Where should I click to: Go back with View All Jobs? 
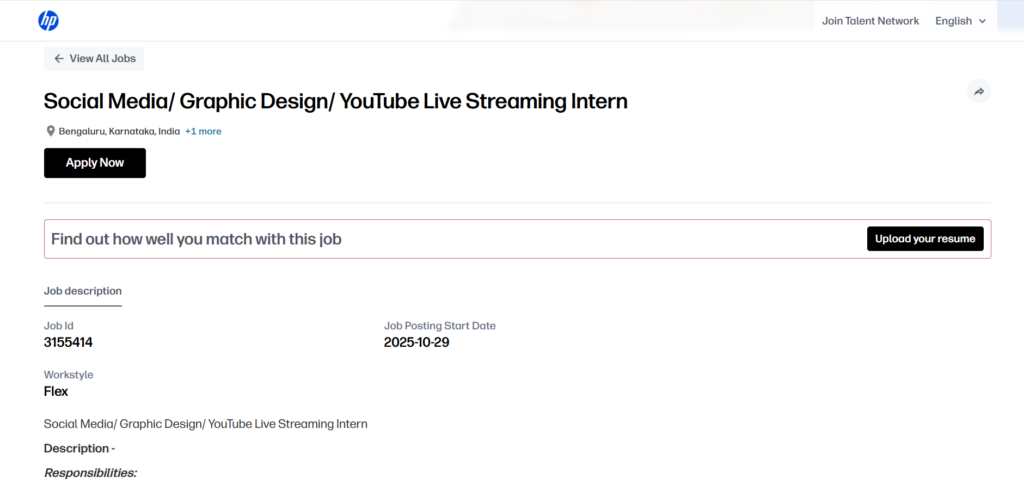pyautogui.click(x=94, y=59)
